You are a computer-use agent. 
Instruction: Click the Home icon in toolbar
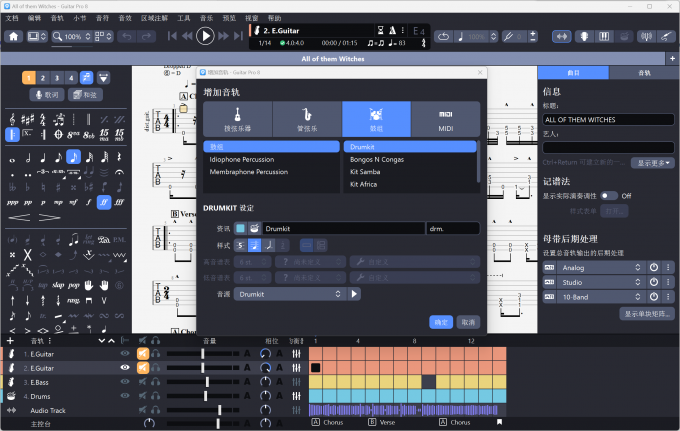point(14,36)
